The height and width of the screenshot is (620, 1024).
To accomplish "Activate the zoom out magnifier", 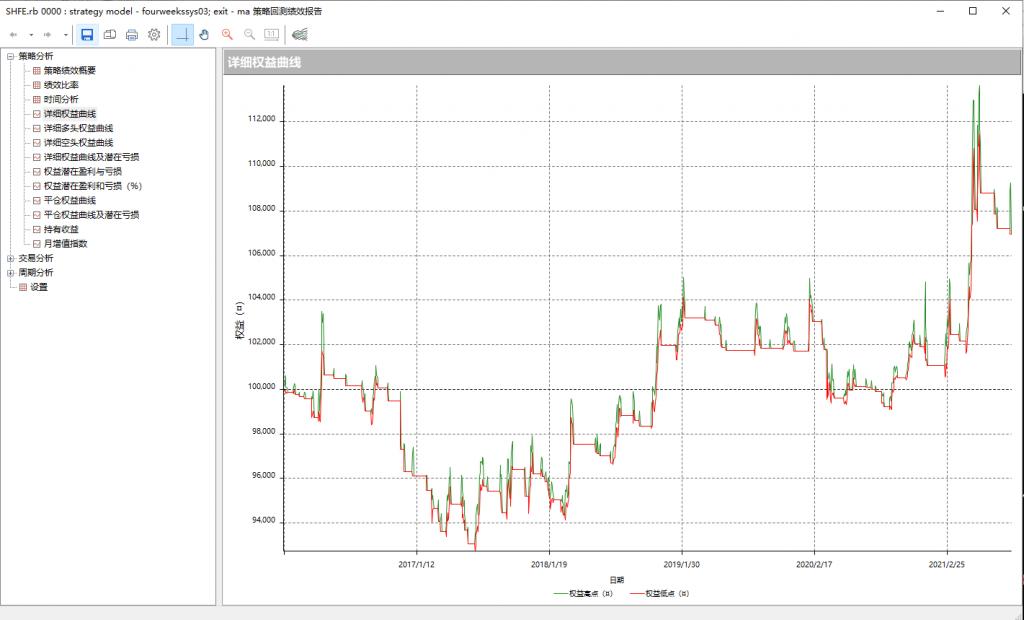I will tap(249, 35).
